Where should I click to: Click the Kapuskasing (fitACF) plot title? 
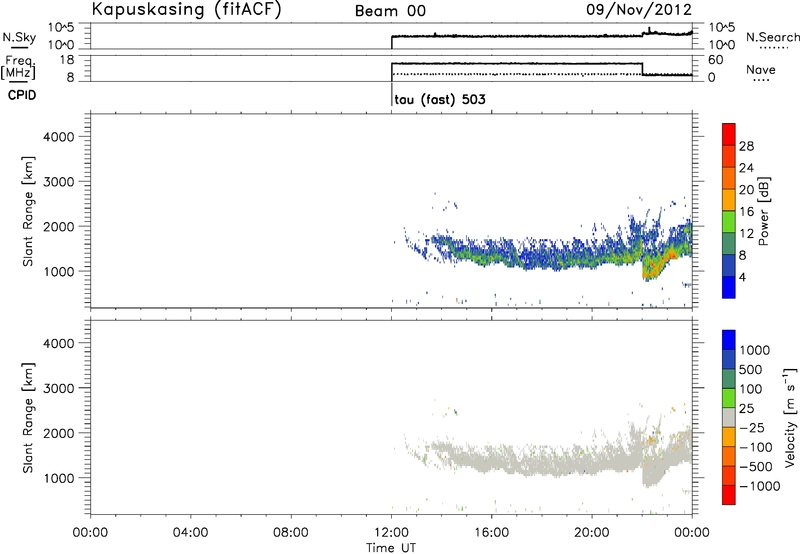click(x=186, y=10)
